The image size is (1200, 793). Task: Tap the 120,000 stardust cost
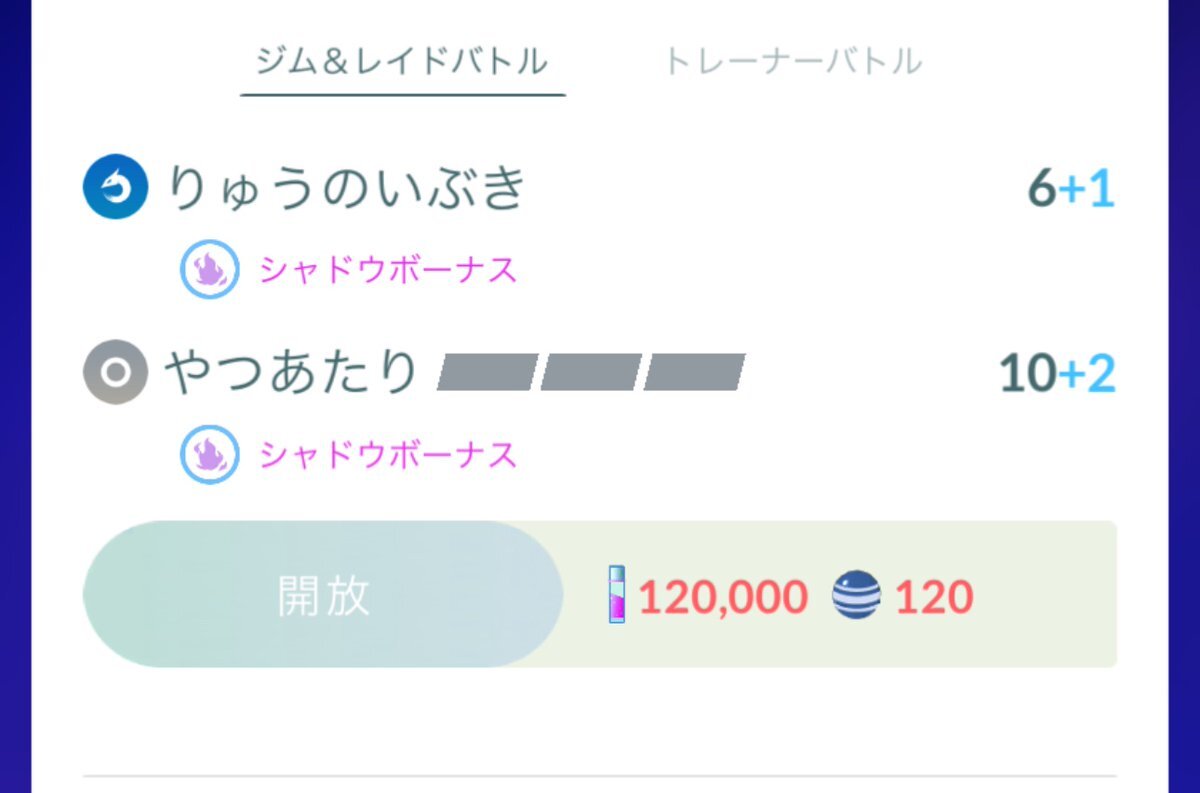(x=722, y=597)
